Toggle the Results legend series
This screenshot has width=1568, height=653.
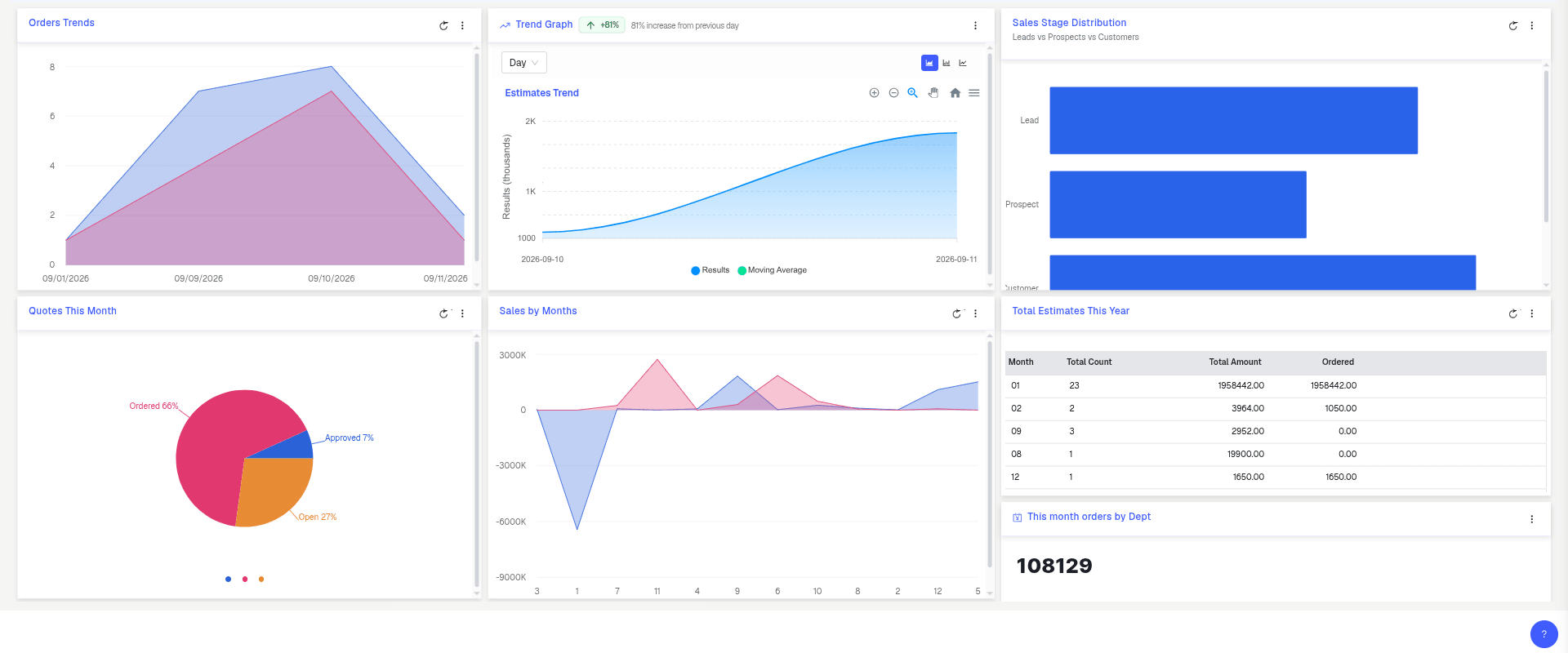click(x=710, y=270)
